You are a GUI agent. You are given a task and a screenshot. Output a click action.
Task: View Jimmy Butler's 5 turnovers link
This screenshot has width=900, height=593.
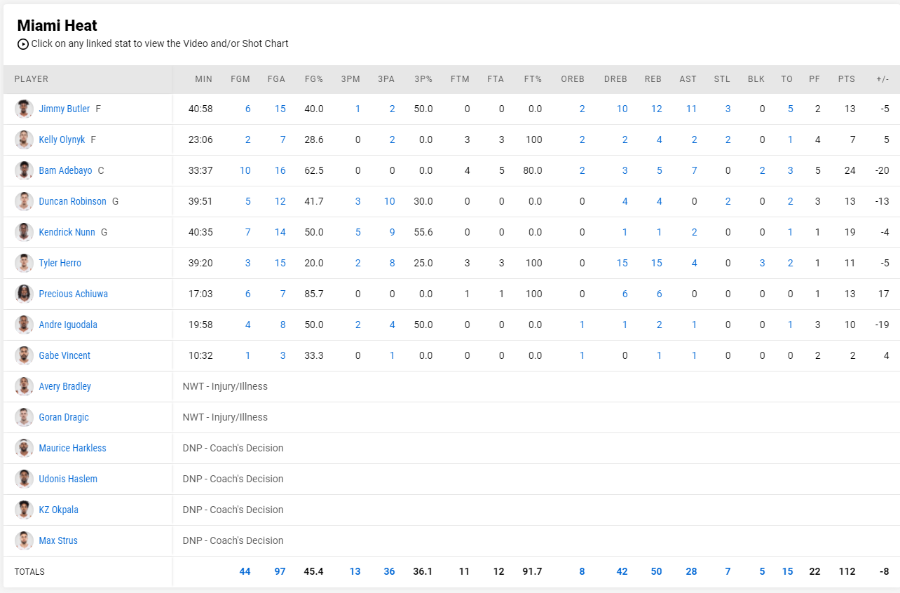click(790, 108)
